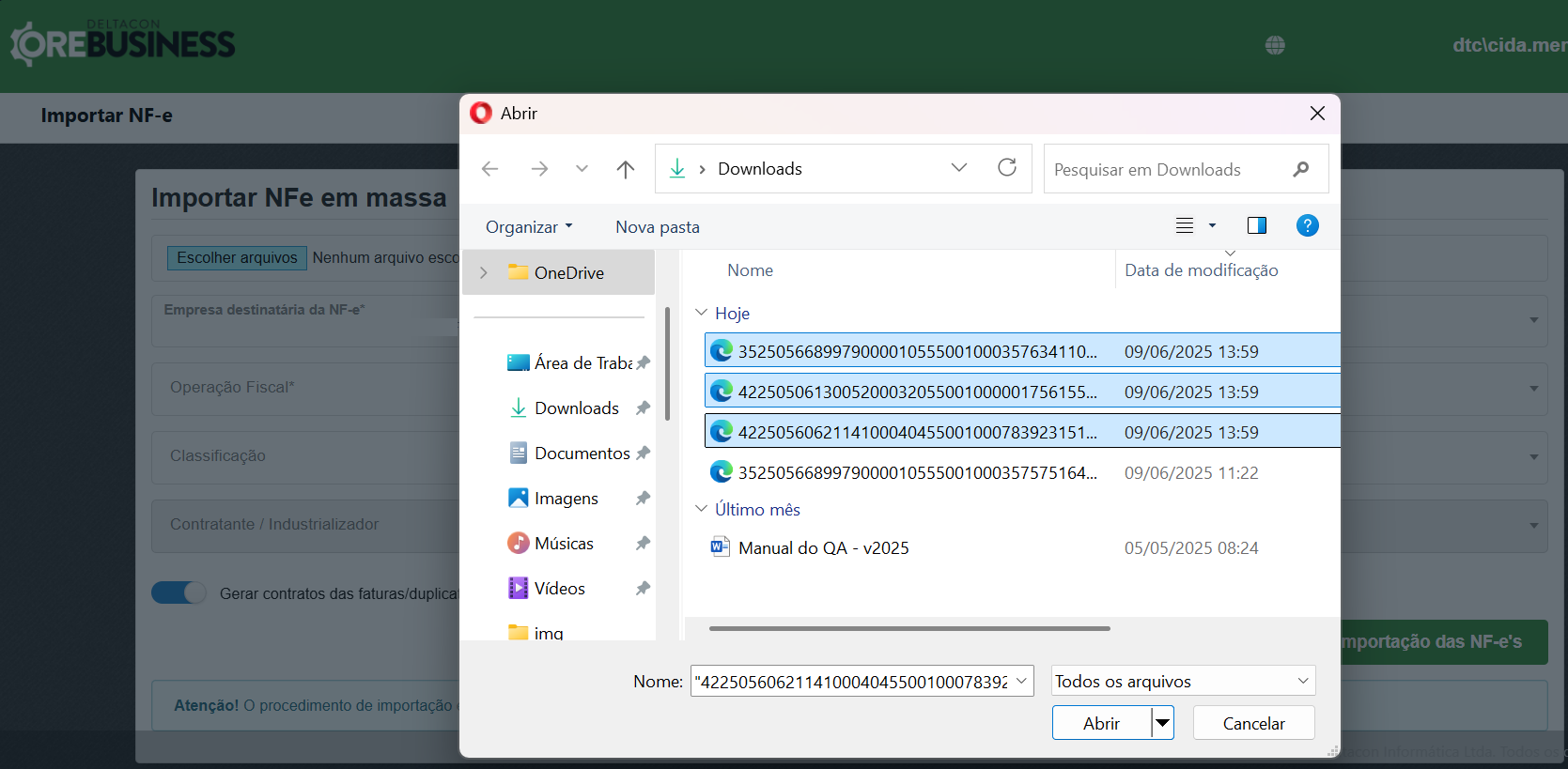Viewport: 1568px width, 769px height.
Task: Open the view options list icon
Action: click(x=1186, y=225)
